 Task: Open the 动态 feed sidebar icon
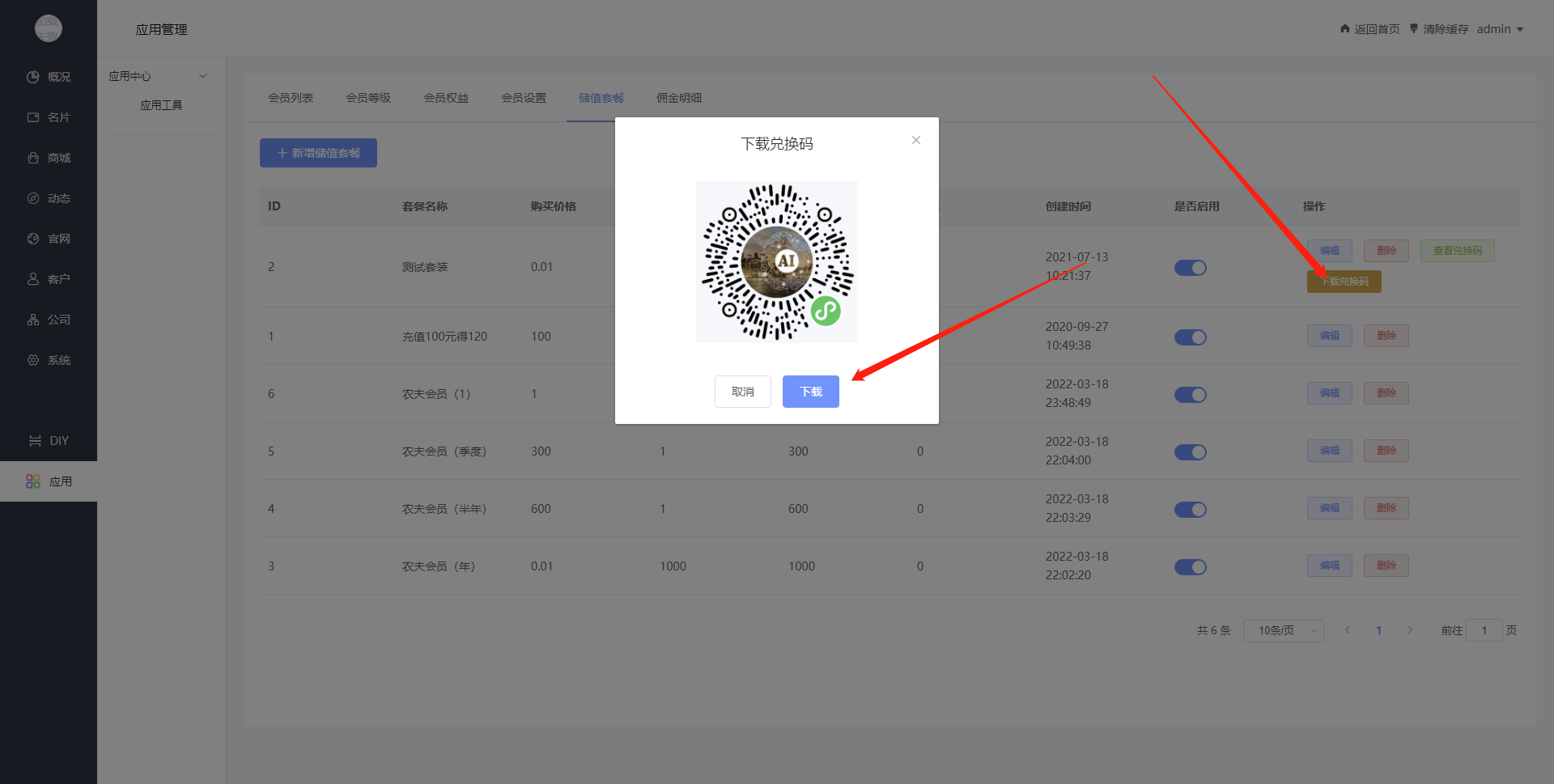tap(33, 198)
